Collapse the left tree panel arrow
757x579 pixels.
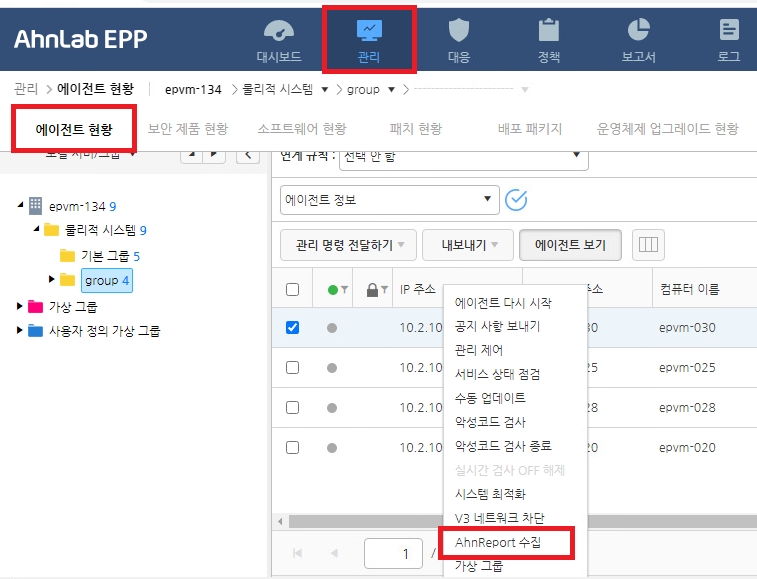(248, 155)
